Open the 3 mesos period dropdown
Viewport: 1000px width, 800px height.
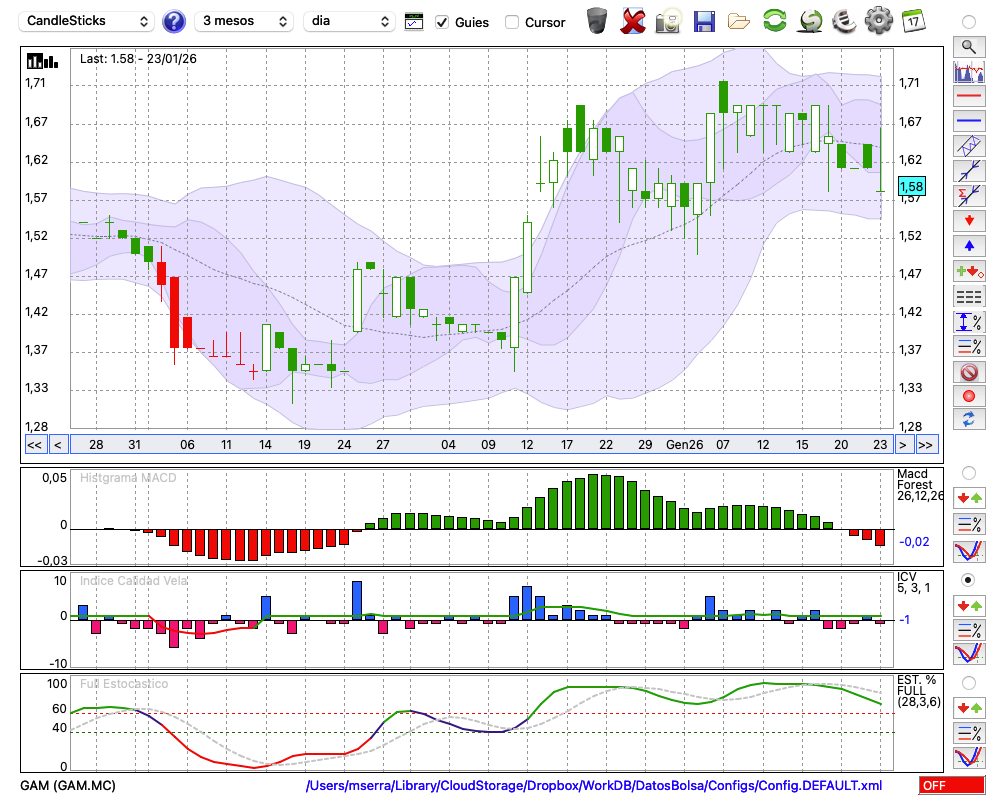tap(244, 21)
